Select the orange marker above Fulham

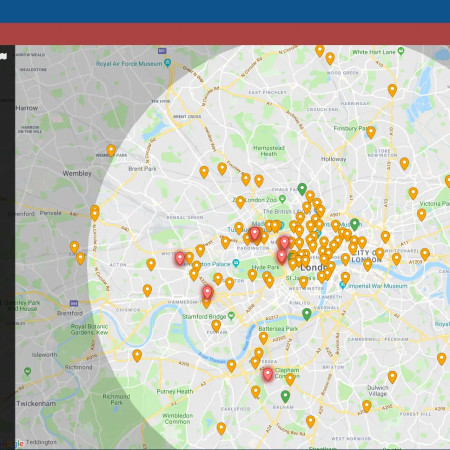(x=216, y=326)
